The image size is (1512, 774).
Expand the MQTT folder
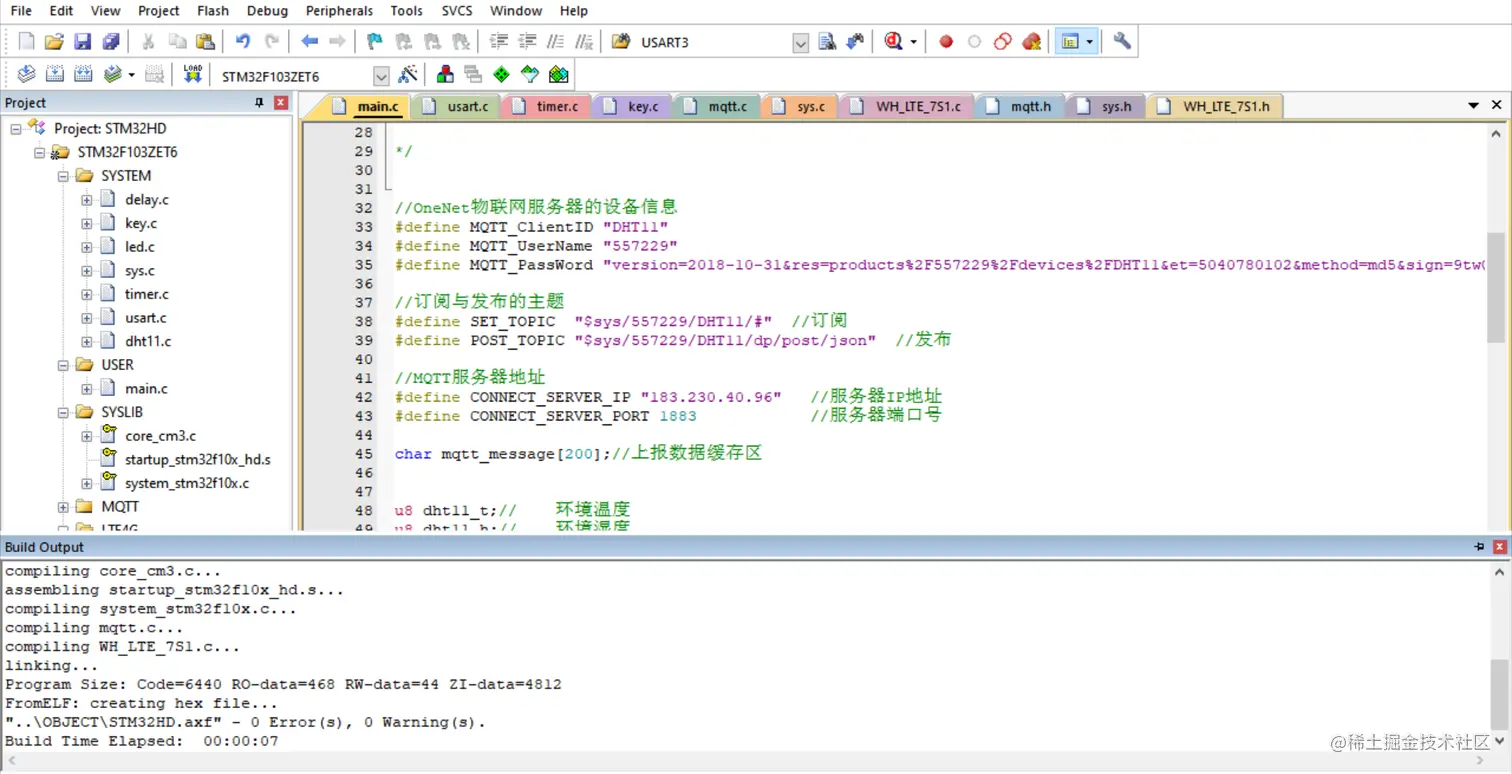(x=63, y=507)
